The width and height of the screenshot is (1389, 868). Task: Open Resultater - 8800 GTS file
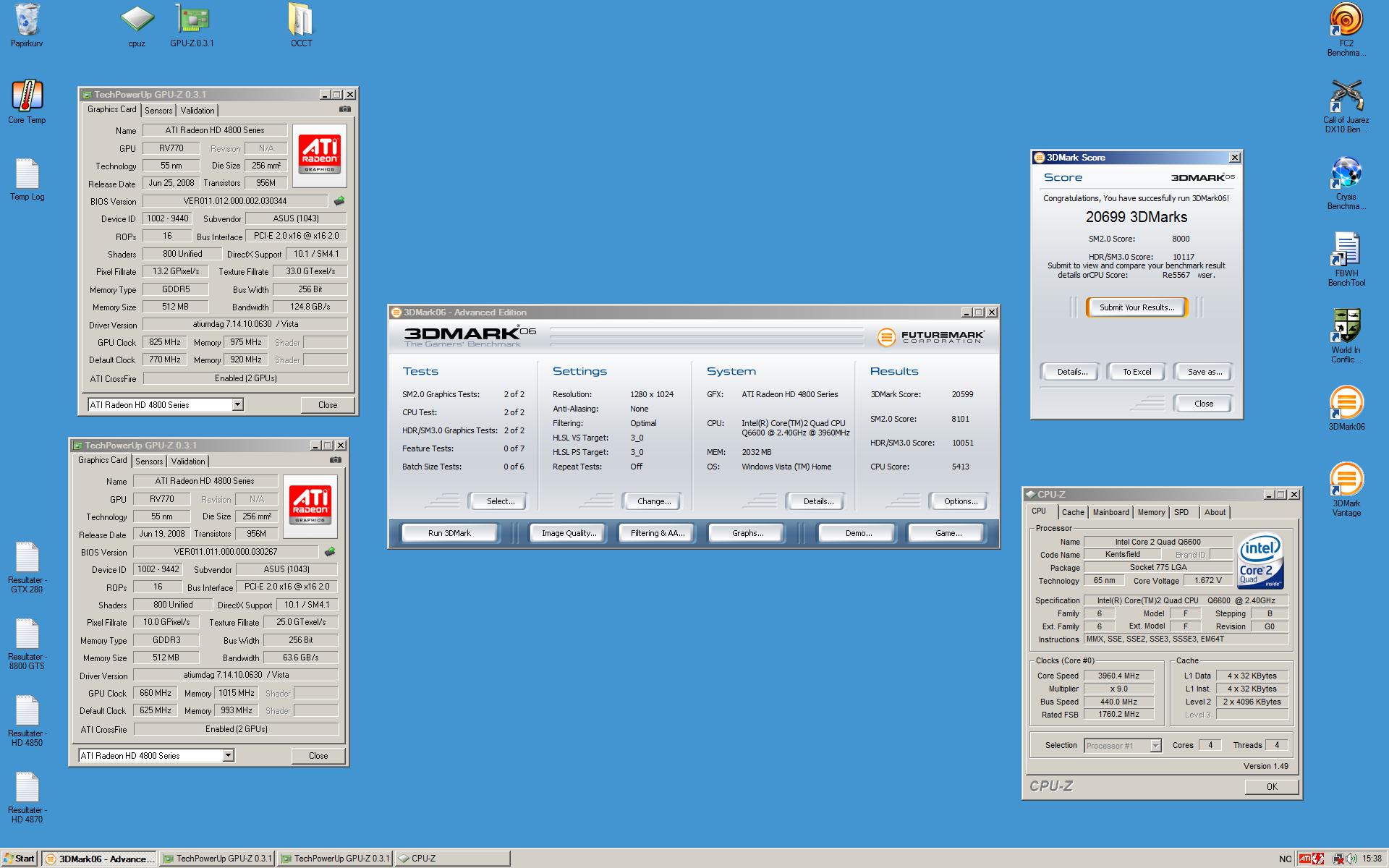[27, 644]
